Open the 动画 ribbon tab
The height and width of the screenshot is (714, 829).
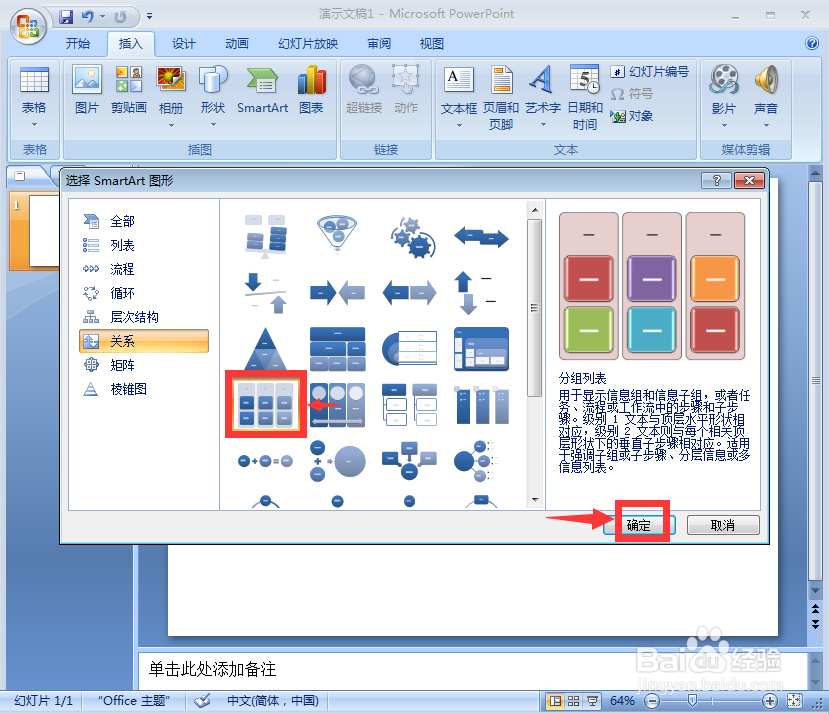(x=237, y=43)
